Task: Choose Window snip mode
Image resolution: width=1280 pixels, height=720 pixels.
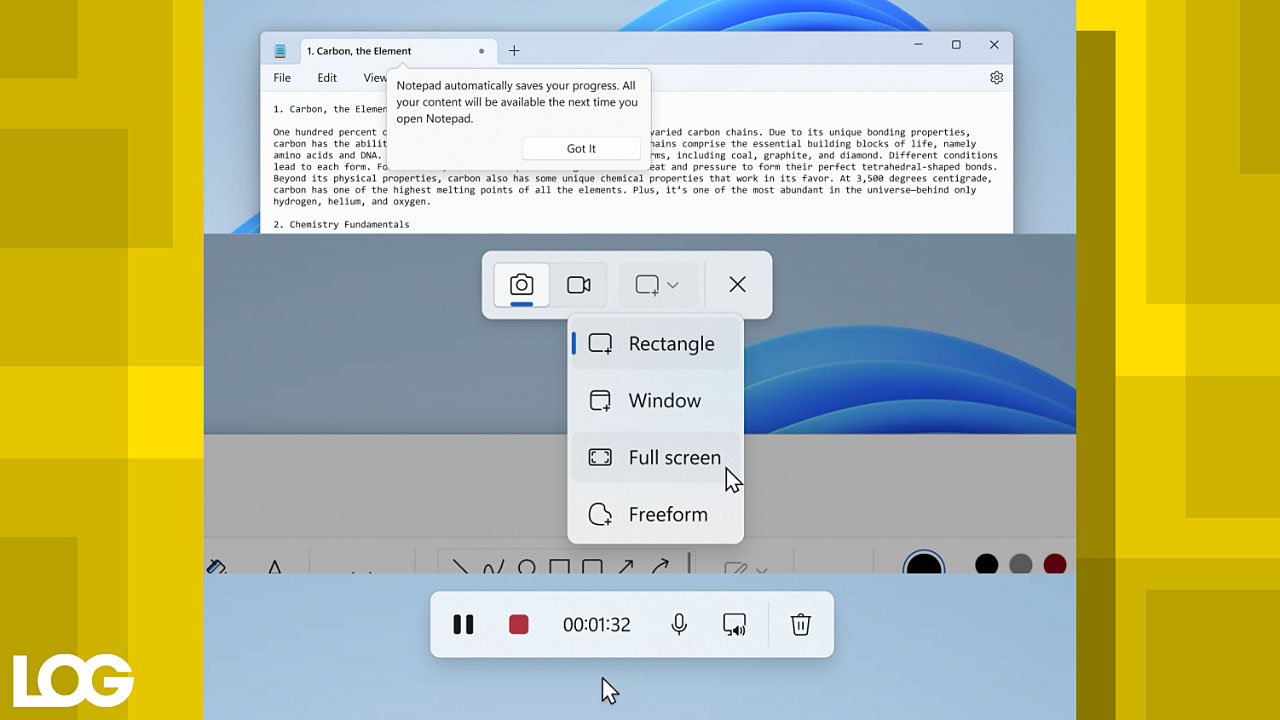Action: pyautogui.click(x=655, y=401)
